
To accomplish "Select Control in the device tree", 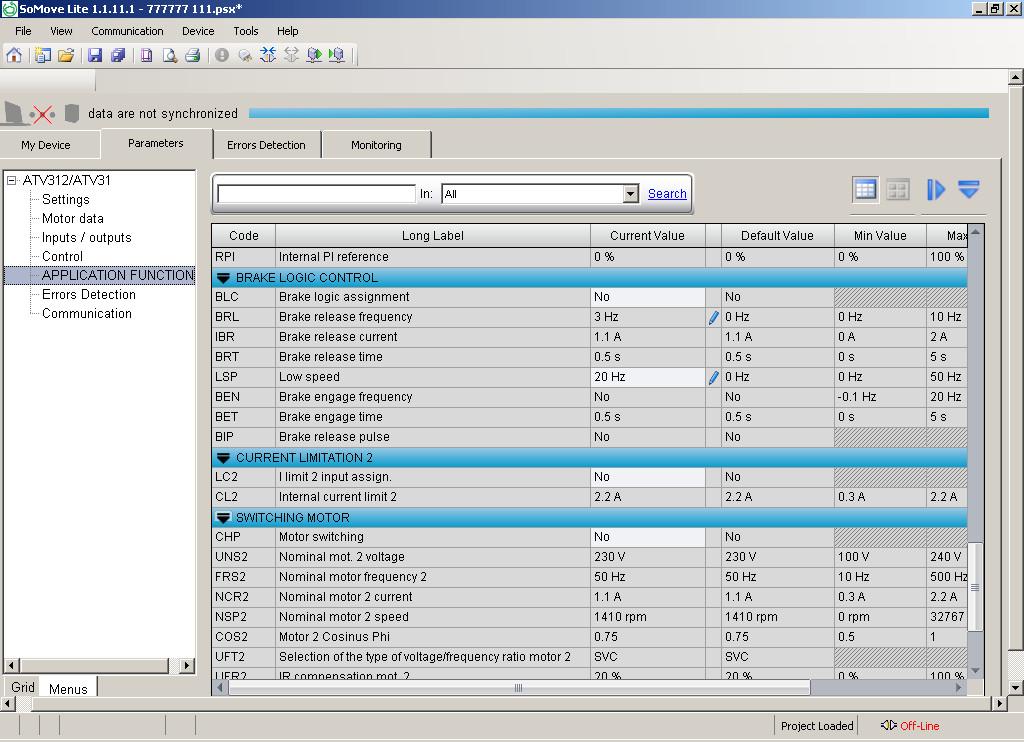I will [62, 256].
